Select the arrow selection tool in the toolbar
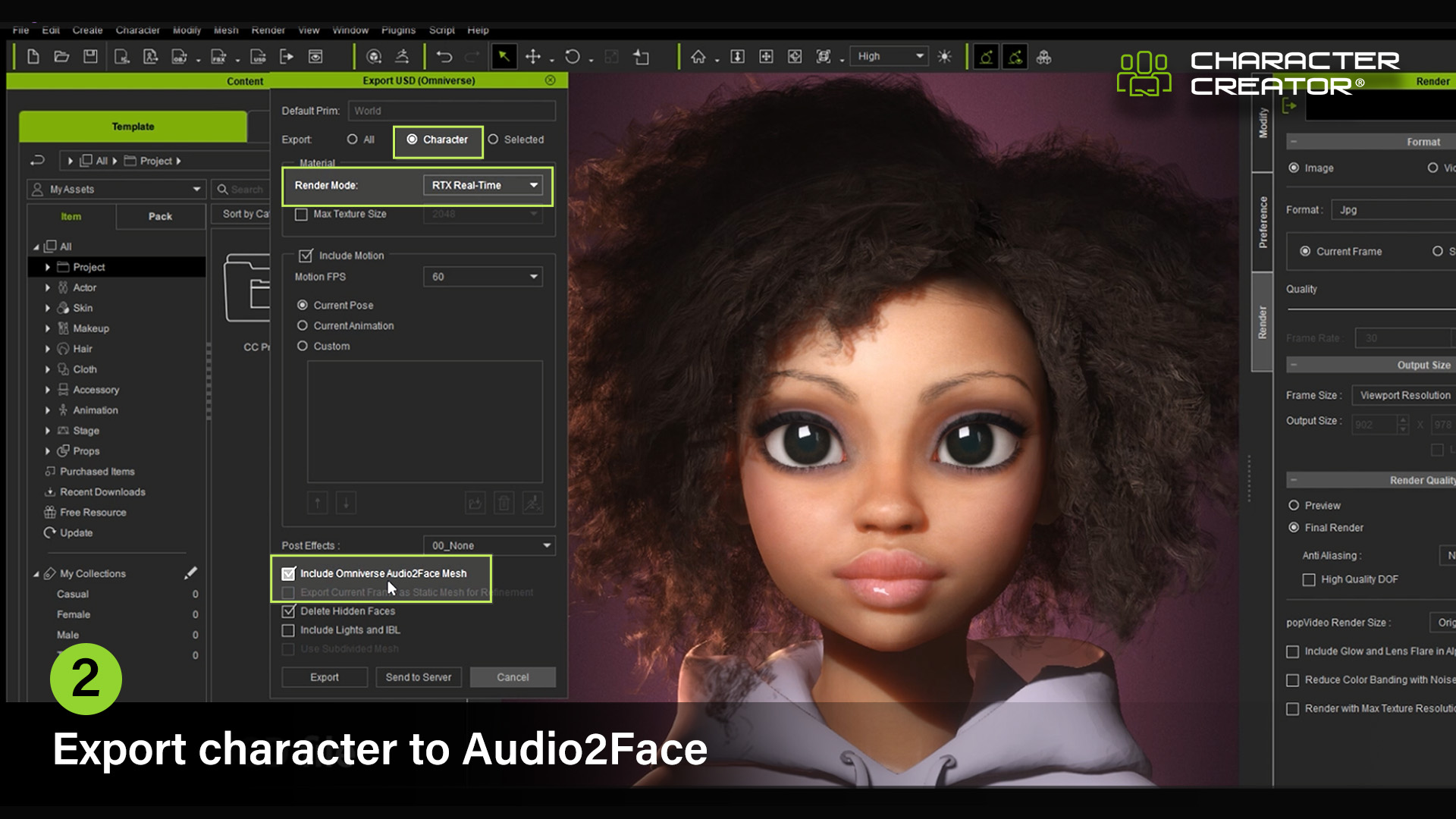1456x819 pixels. [504, 56]
